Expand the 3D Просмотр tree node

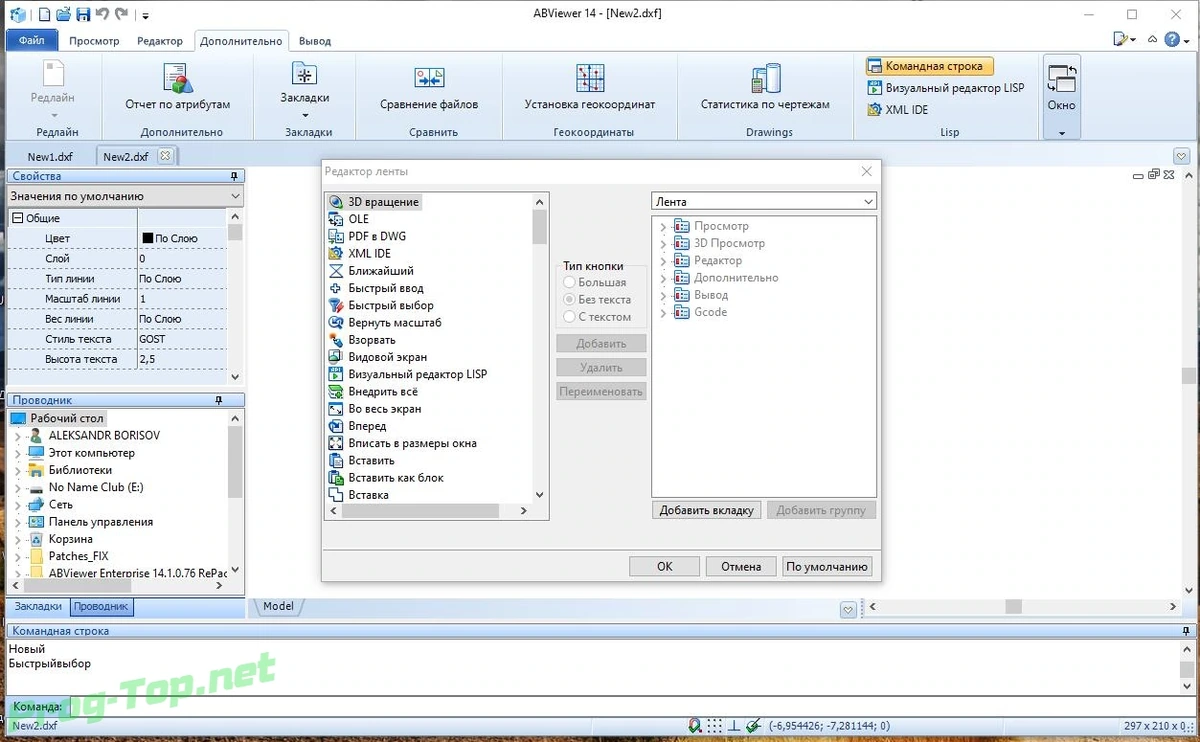[x=663, y=244]
